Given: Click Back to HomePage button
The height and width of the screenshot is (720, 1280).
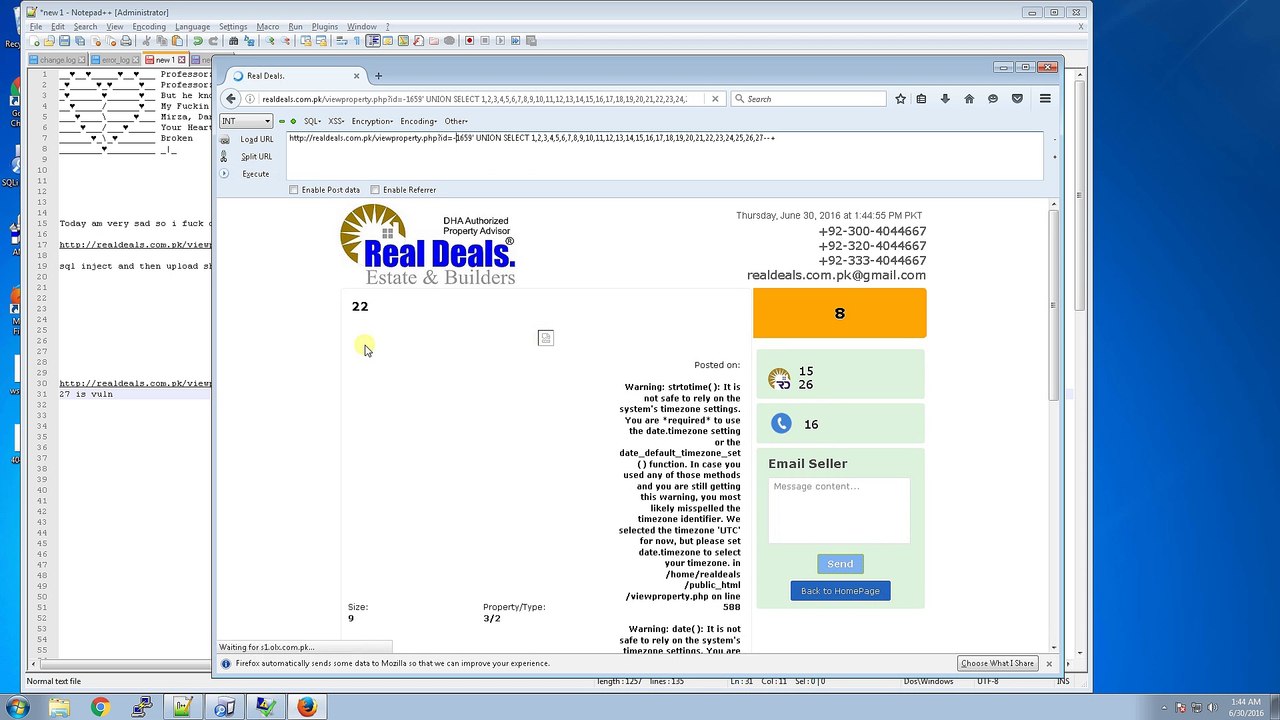Looking at the screenshot, I should 840,591.
